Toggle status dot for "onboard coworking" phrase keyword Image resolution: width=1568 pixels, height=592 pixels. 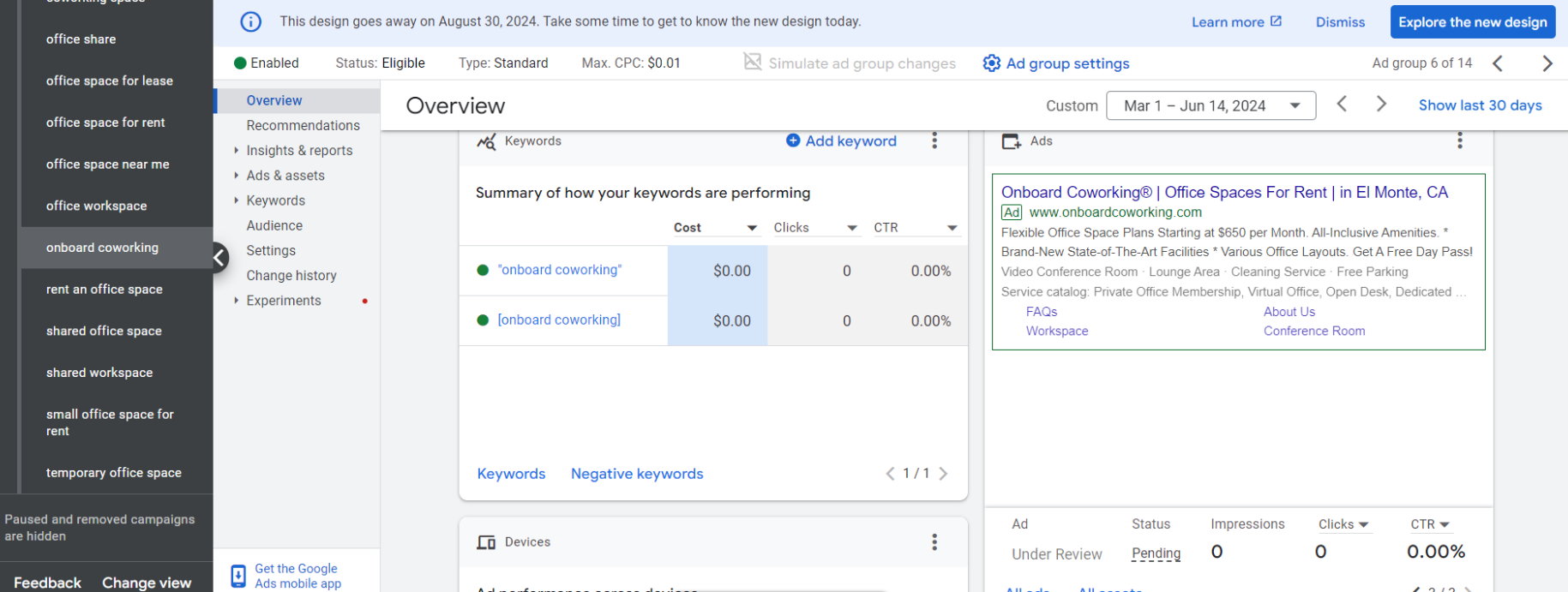[x=483, y=271]
